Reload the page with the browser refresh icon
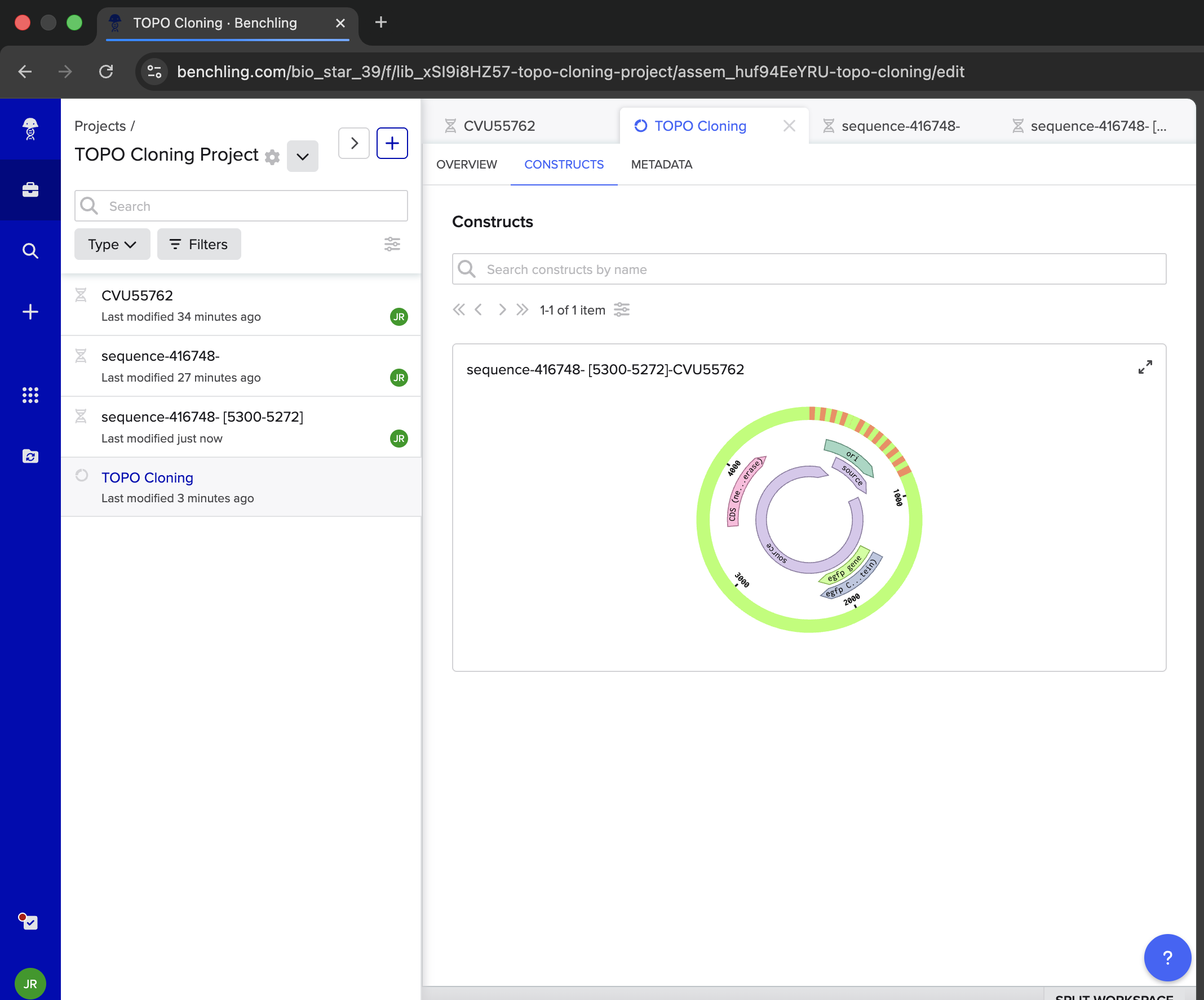Screen dimensions: 1204x1000 (x=106, y=72)
